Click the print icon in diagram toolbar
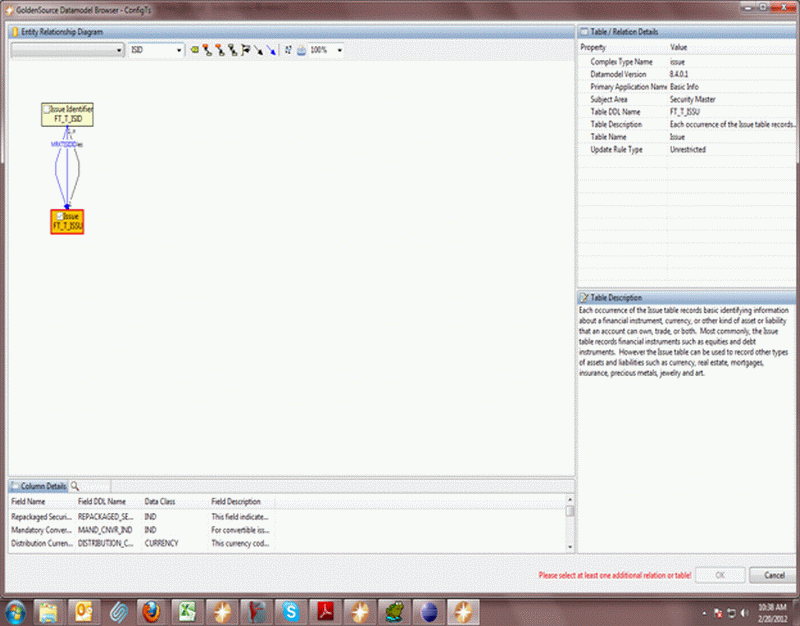Screen dimensions: 800x626 click(302, 50)
